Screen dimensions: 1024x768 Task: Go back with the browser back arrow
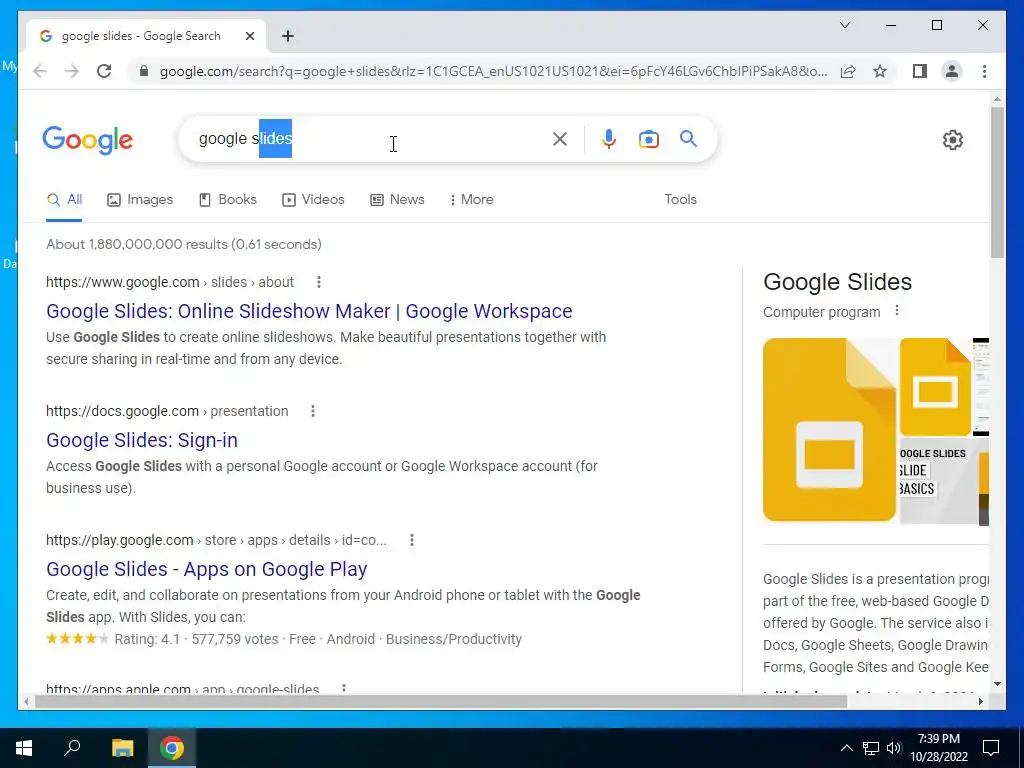[40, 71]
